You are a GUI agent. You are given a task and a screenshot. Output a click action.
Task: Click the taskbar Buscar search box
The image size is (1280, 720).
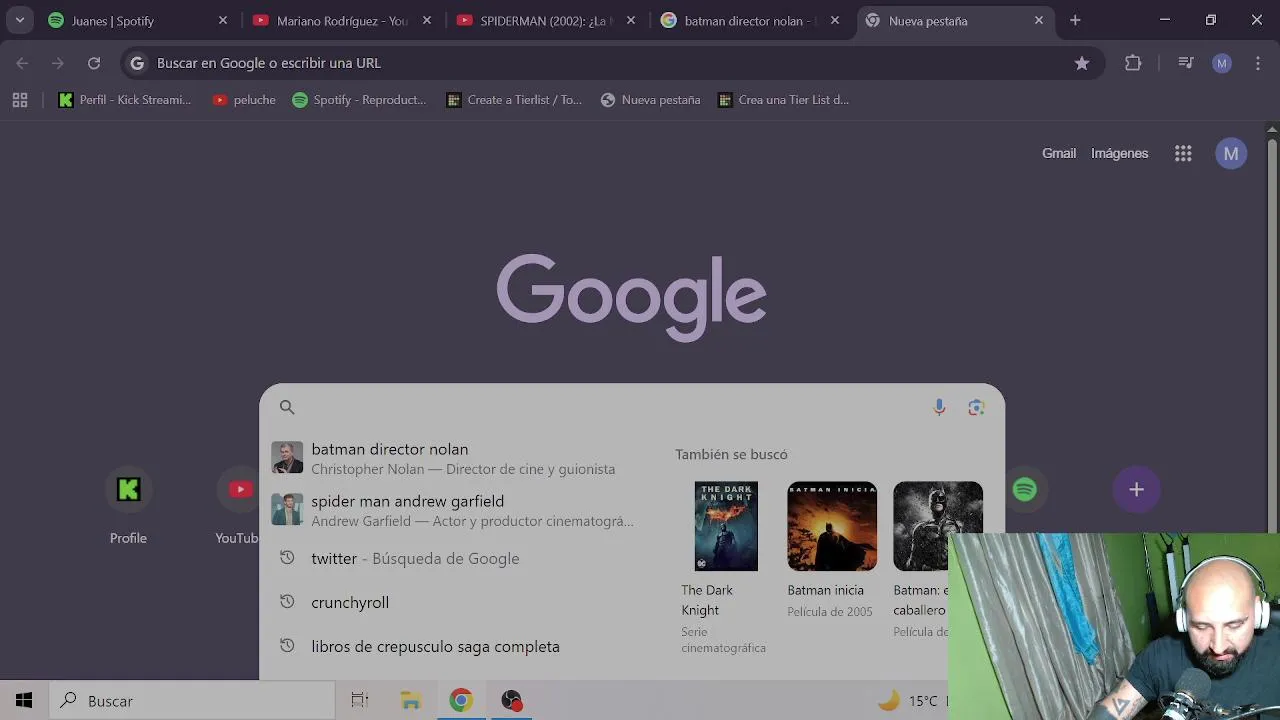point(192,701)
